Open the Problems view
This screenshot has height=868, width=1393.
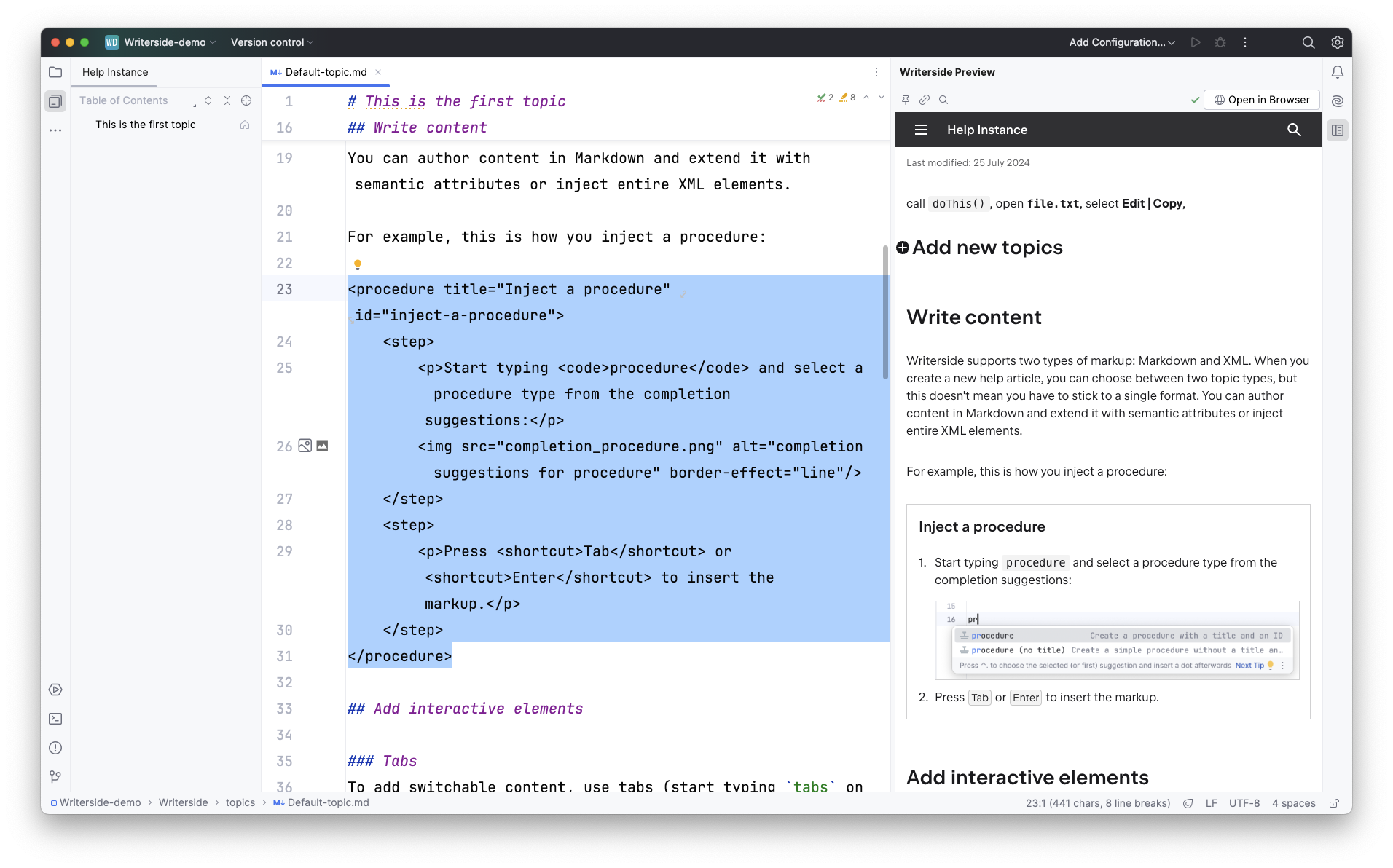pyautogui.click(x=56, y=748)
